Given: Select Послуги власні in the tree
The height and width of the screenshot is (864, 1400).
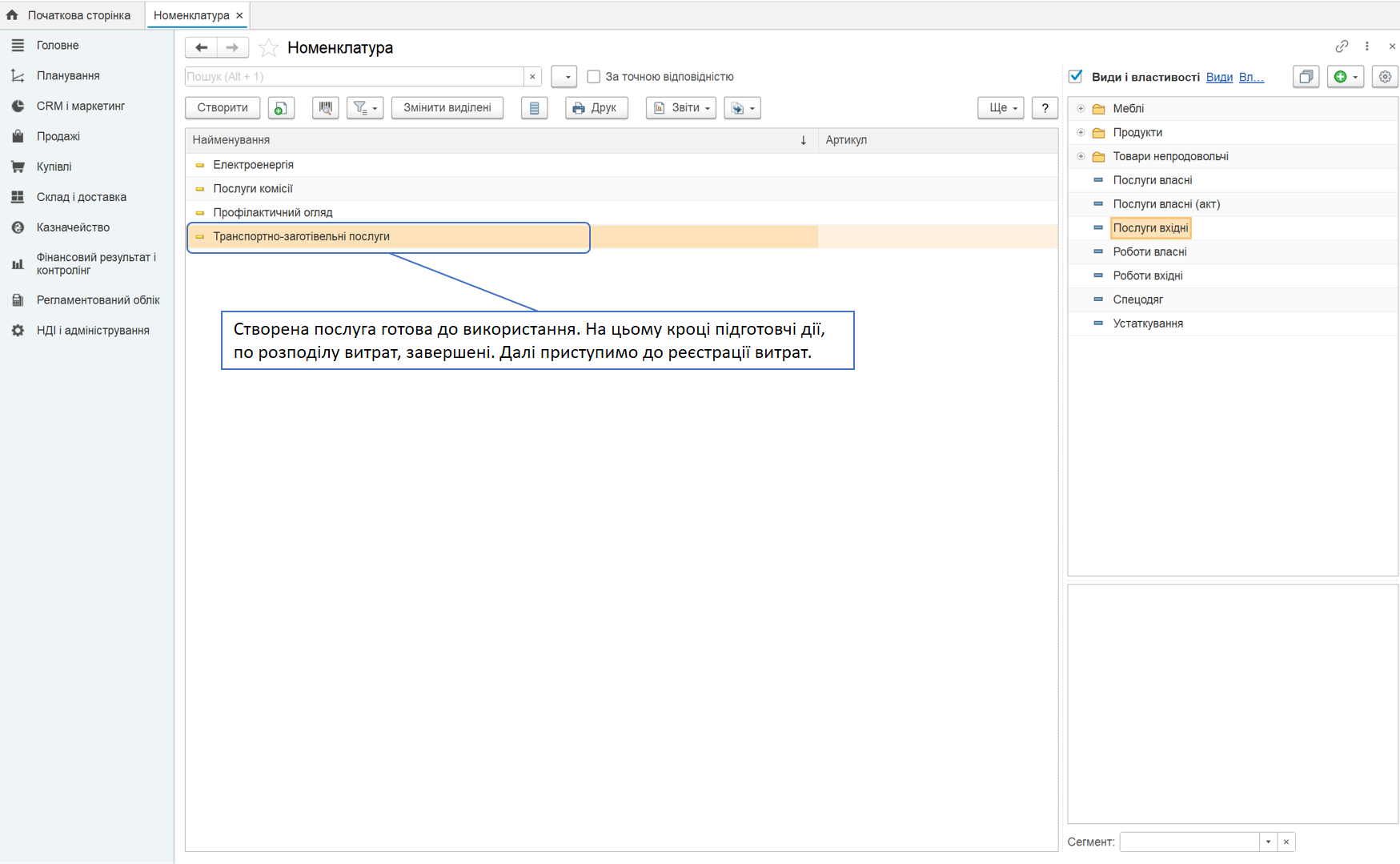Looking at the screenshot, I should (x=1153, y=181).
